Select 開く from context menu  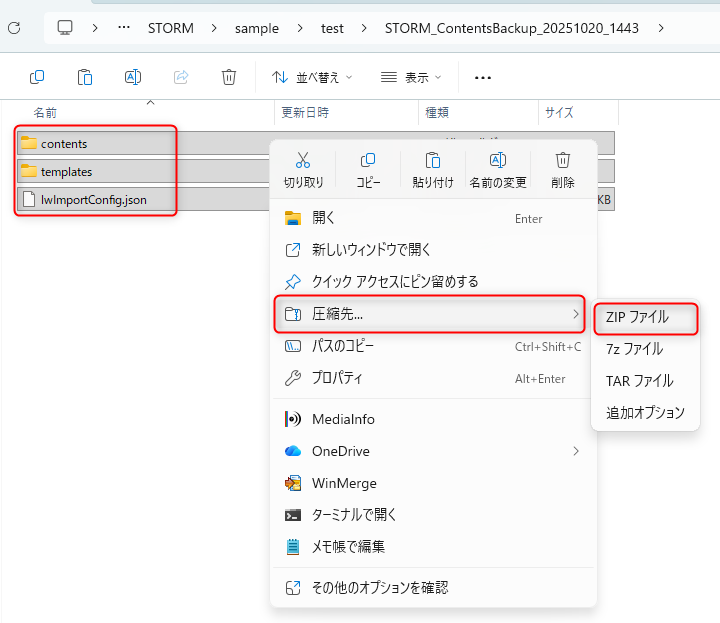pyautogui.click(x=433, y=218)
